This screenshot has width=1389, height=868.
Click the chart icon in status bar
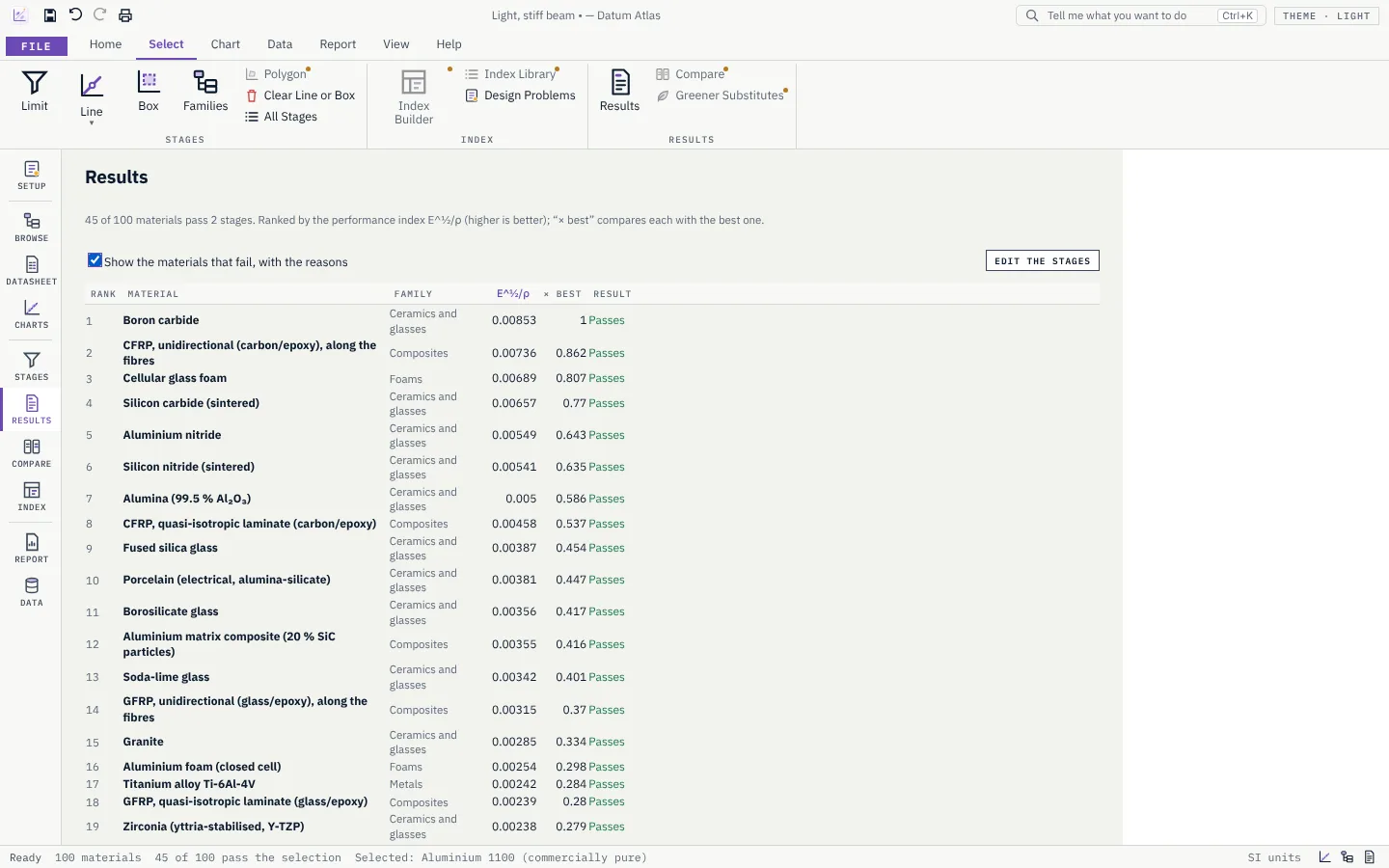pos(1325,857)
